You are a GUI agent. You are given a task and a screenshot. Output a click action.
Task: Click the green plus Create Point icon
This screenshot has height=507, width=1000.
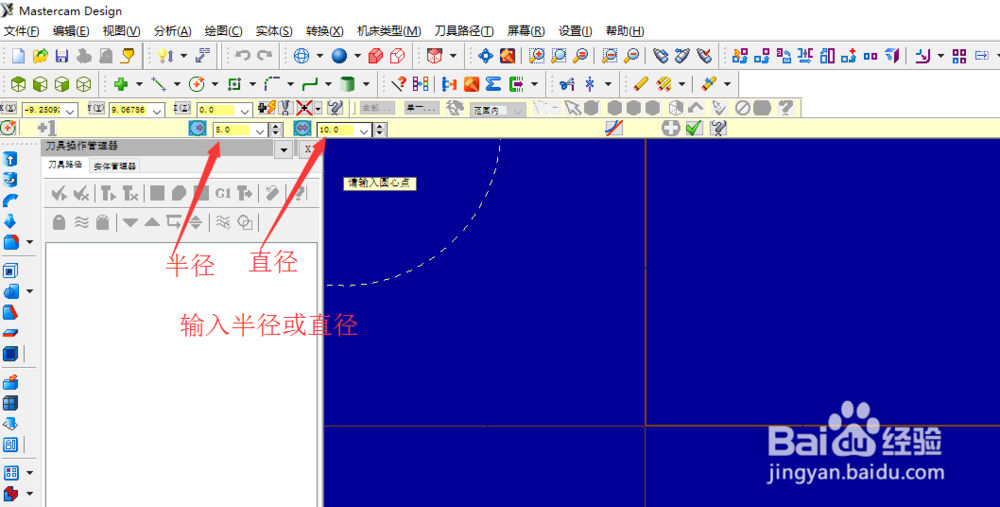click(121, 84)
